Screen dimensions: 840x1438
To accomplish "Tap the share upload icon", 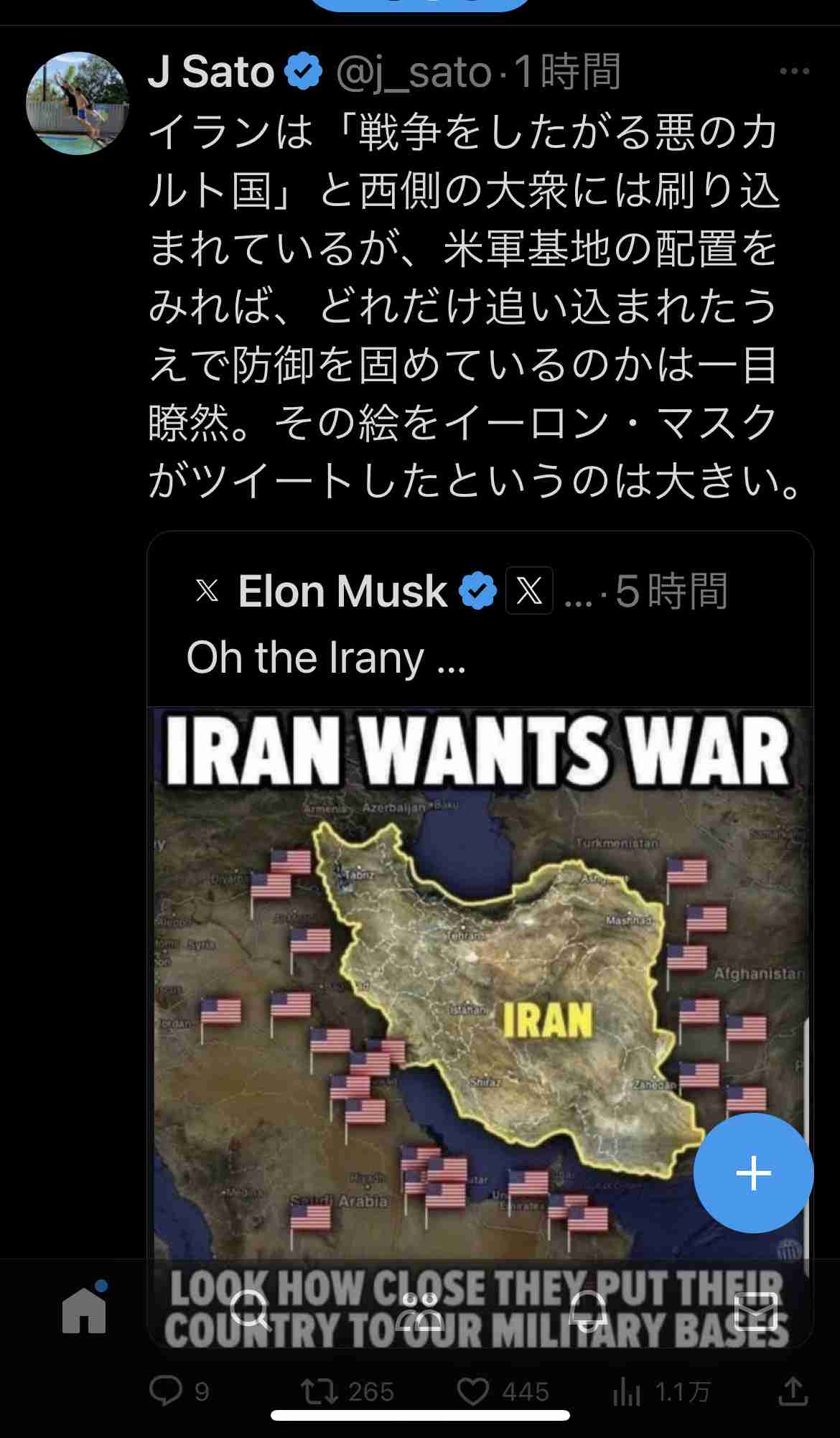I will (793, 1391).
